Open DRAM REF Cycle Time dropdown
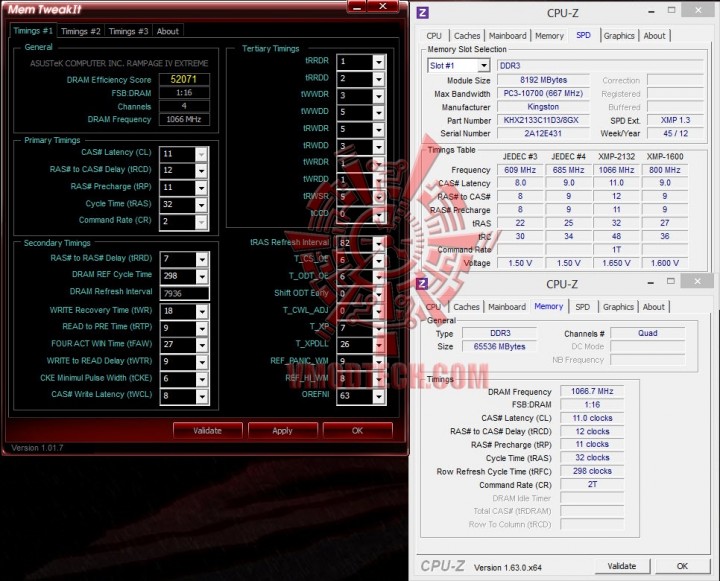 click(202, 276)
